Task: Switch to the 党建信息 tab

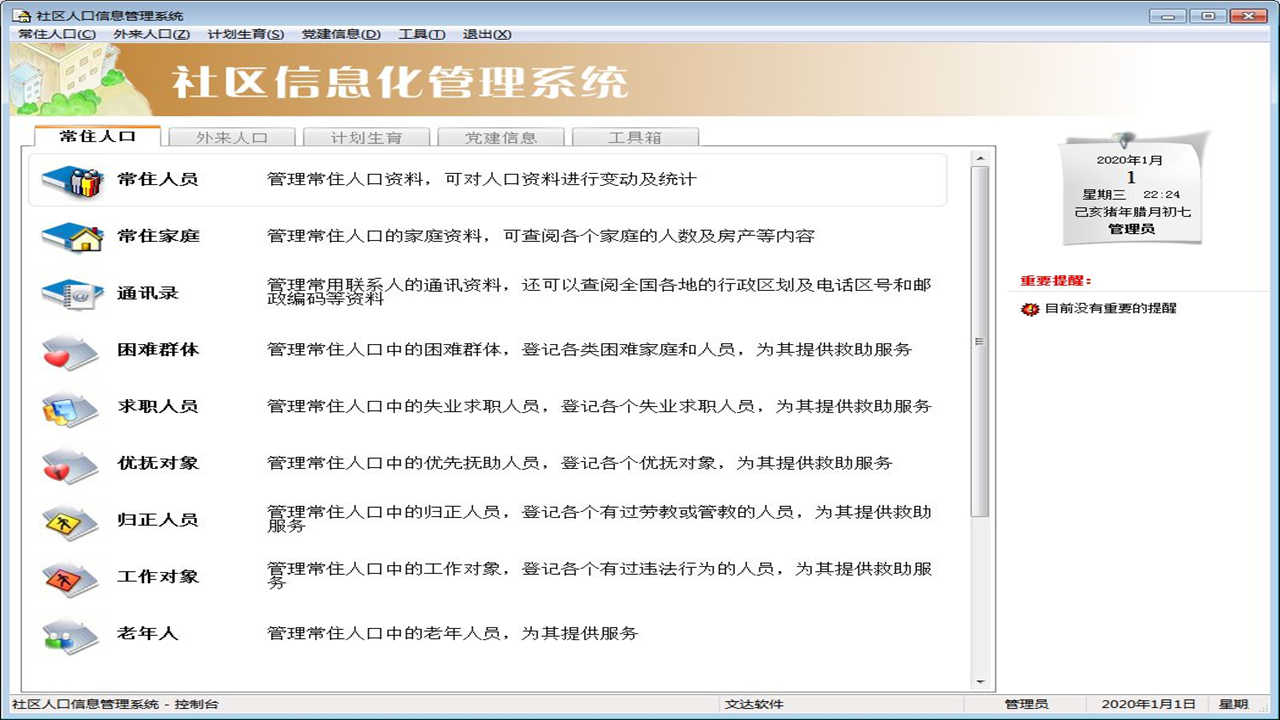Action: coord(500,138)
